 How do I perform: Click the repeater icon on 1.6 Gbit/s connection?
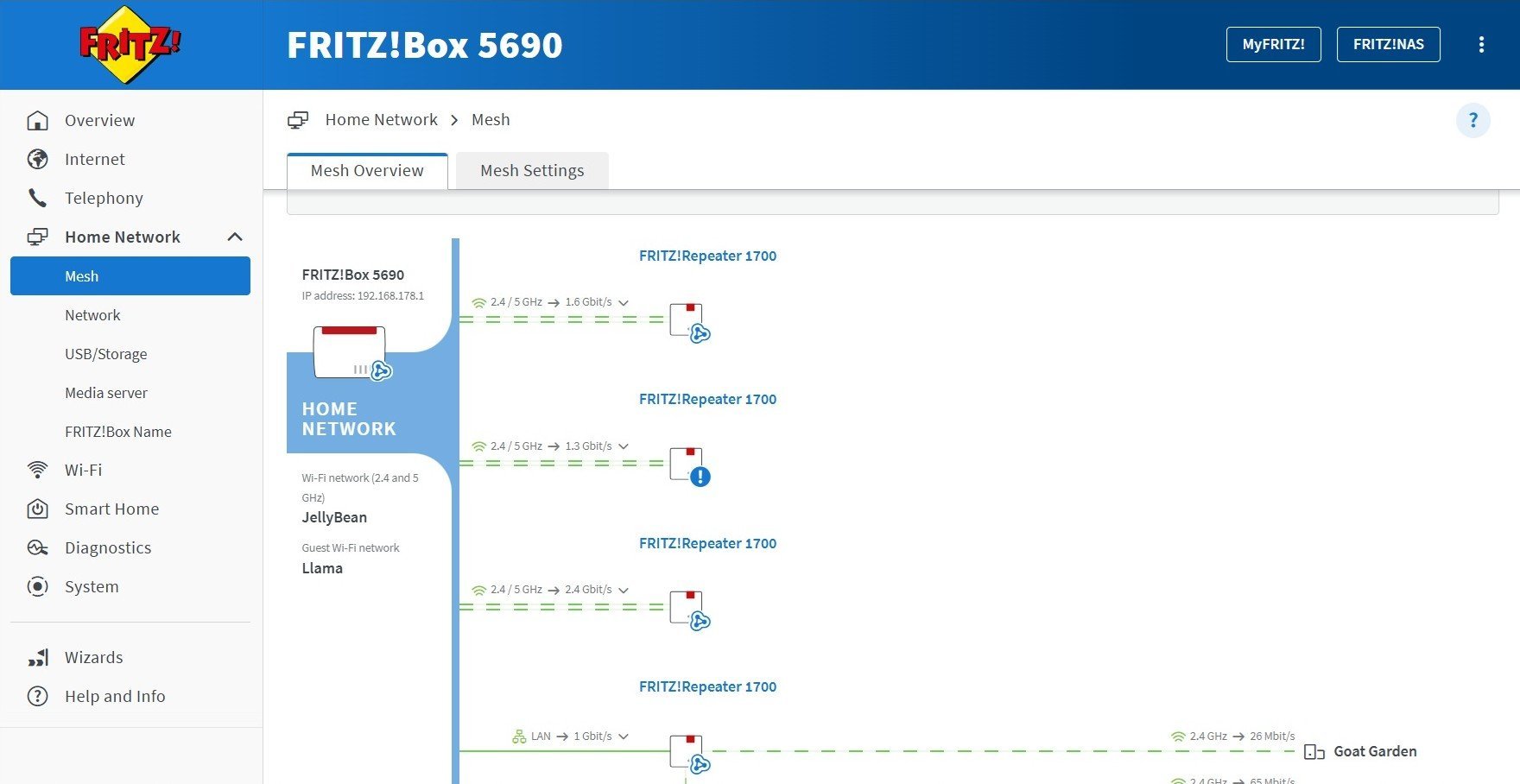coord(689,322)
